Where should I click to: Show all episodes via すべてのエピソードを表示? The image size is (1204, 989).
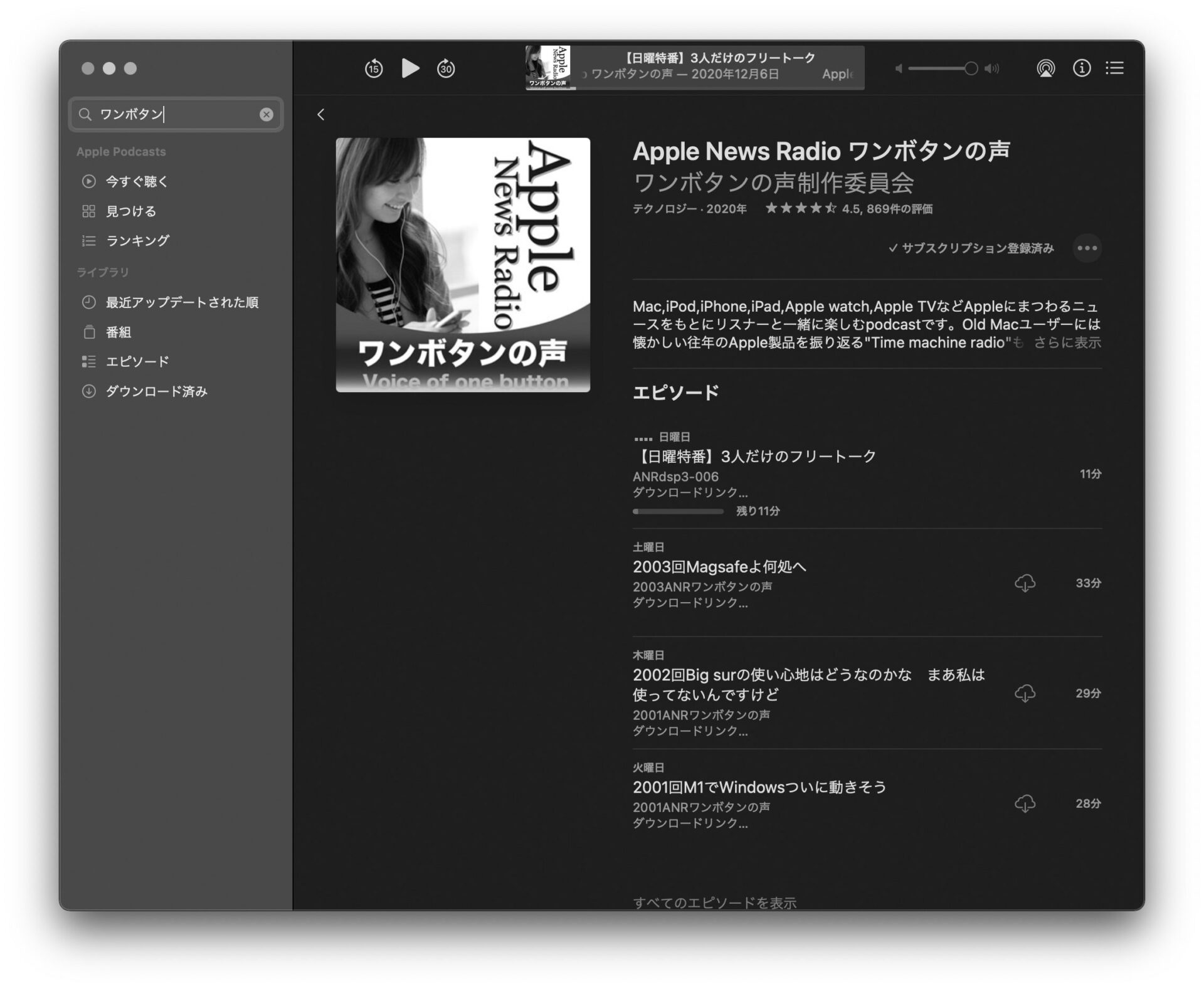(715, 902)
